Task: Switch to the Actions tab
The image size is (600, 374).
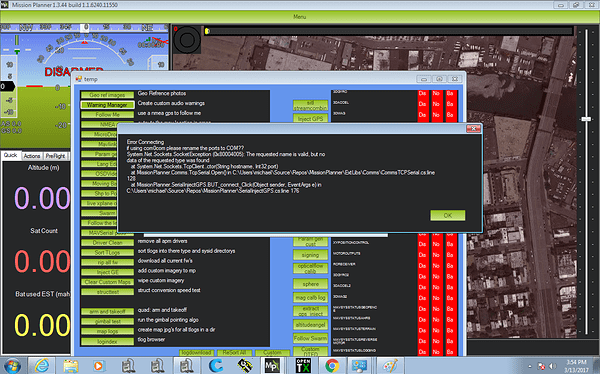Action: [32, 156]
